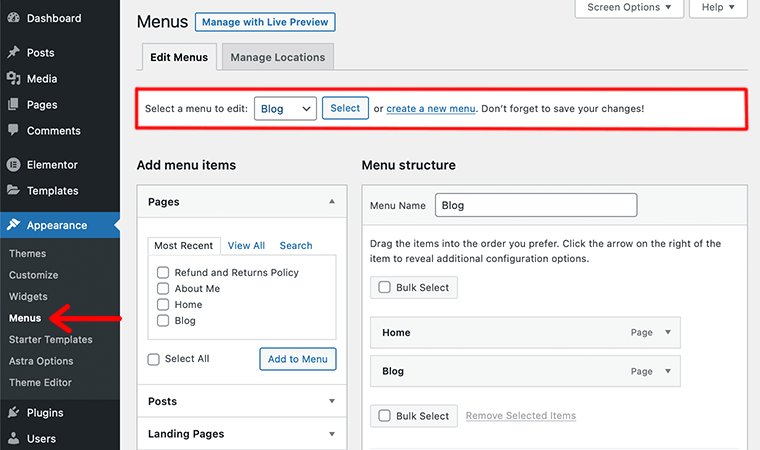Toggle the Bulk Select next to Remove Selected Items
The width and height of the screenshot is (760, 450).
click(384, 416)
